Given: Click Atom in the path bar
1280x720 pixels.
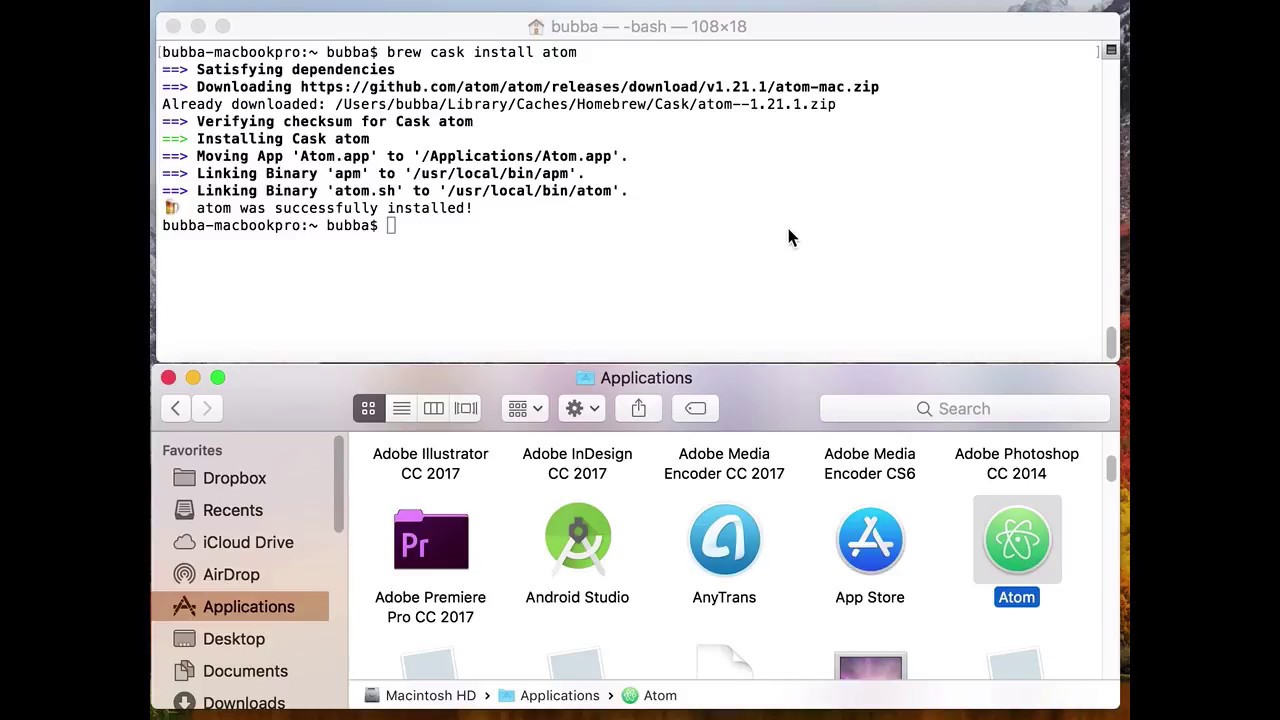Looking at the screenshot, I should point(649,695).
